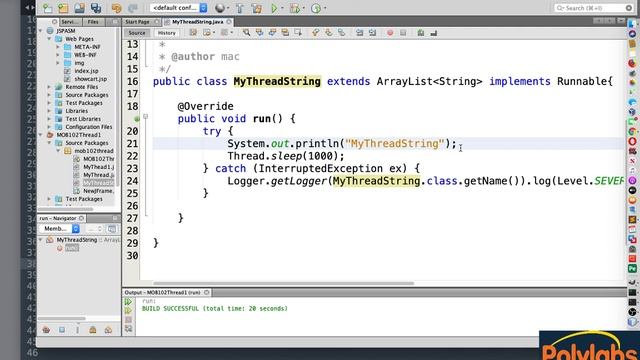Expand the META-INF folder
The width and height of the screenshot is (640, 360).
pos(58,47)
